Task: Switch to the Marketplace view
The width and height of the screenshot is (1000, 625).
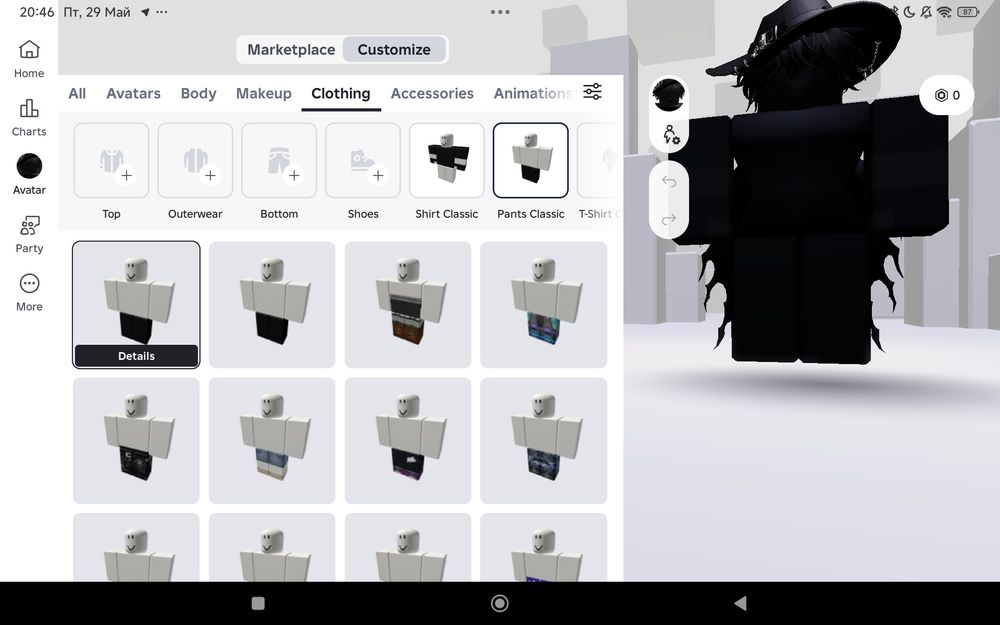Action: click(291, 49)
